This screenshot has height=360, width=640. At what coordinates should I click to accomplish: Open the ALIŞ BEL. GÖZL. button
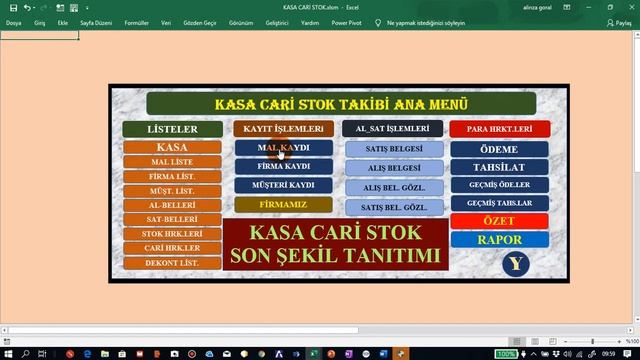[x=394, y=188]
